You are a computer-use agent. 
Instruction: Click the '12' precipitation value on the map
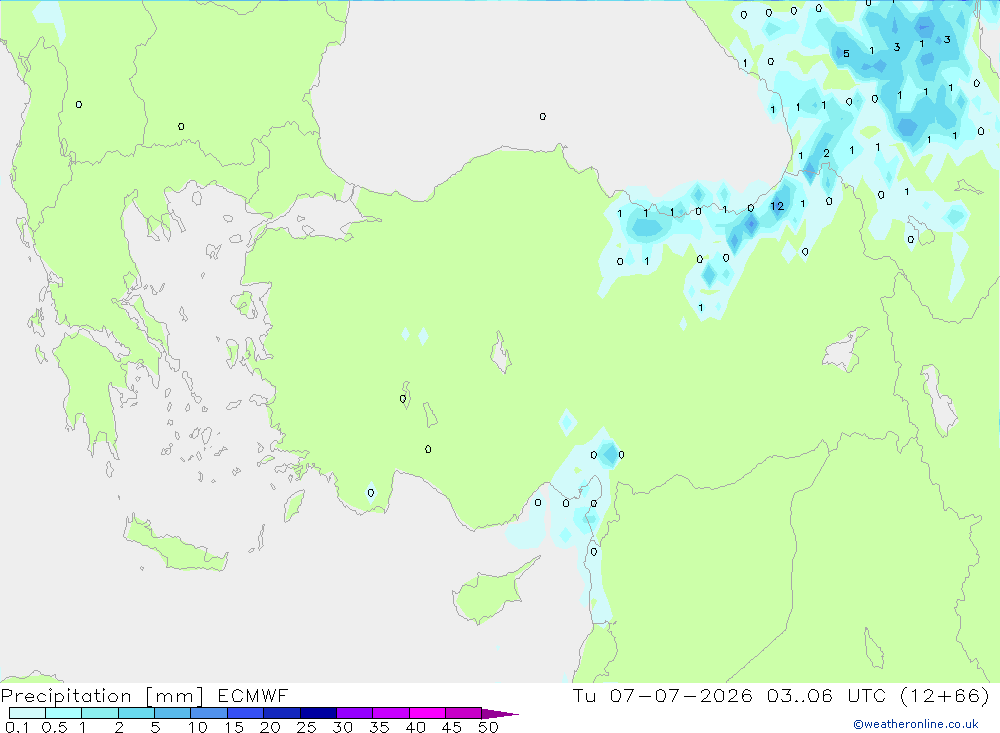click(777, 206)
